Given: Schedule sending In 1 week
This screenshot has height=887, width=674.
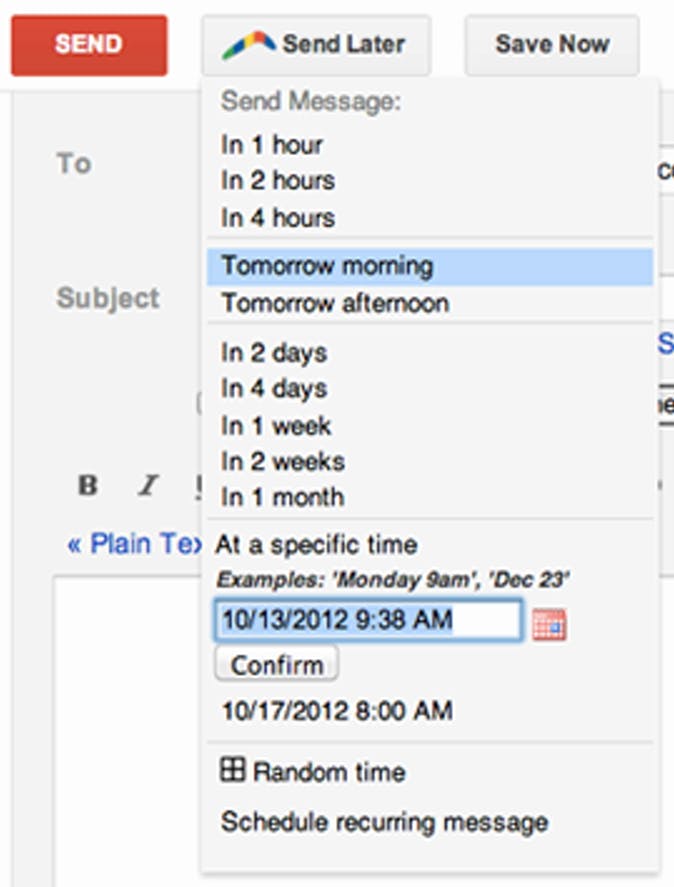Looking at the screenshot, I should coord(276,425).
